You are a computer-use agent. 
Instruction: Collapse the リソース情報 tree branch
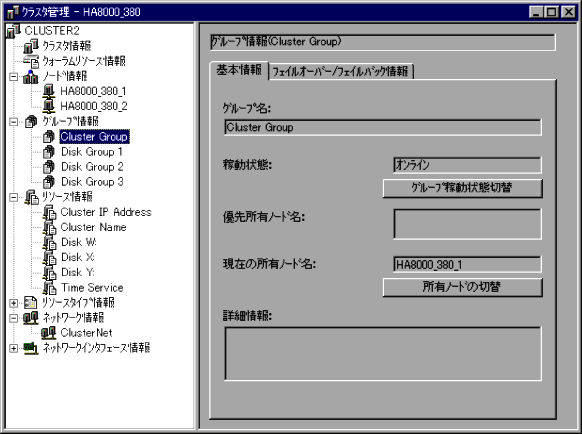[x=13, y=197]
